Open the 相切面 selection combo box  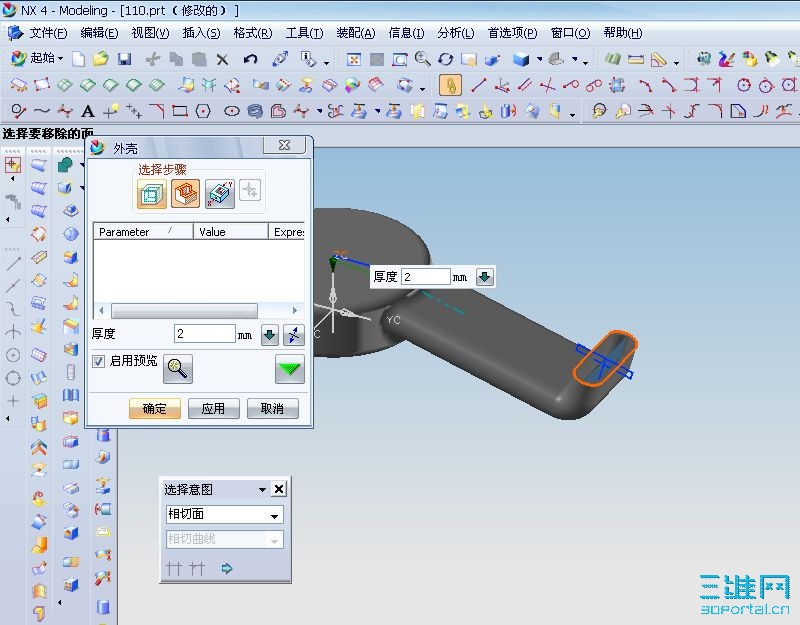tap(224, 514)
